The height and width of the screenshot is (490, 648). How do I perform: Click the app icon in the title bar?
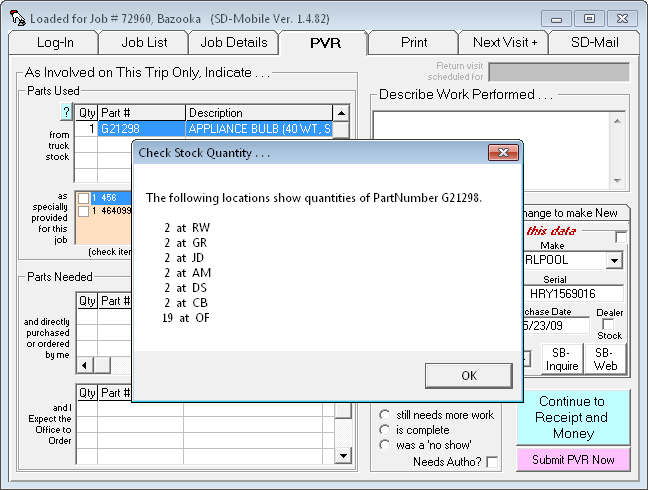(x=17, y=18)
